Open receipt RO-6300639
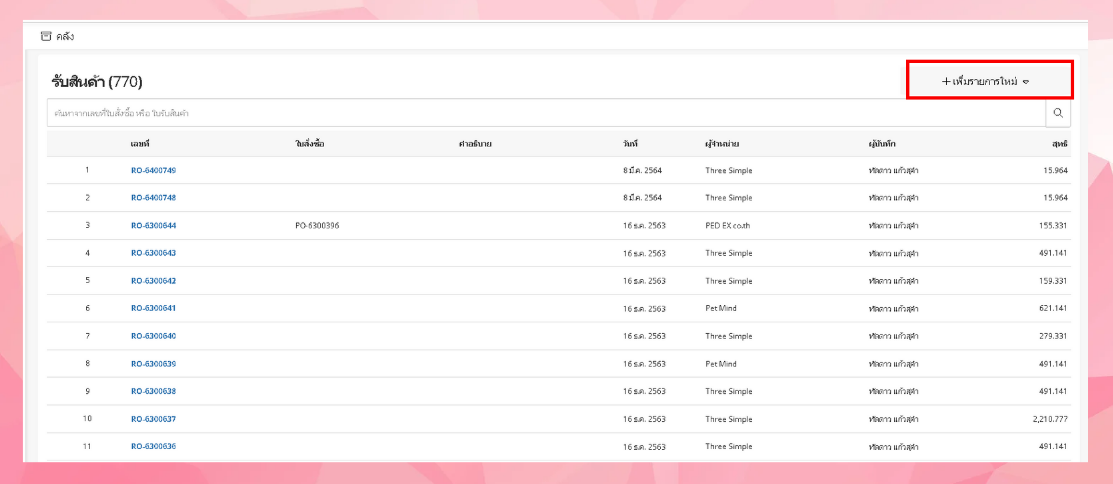This screenshot has height=484, width=1113. coord(153,364)
